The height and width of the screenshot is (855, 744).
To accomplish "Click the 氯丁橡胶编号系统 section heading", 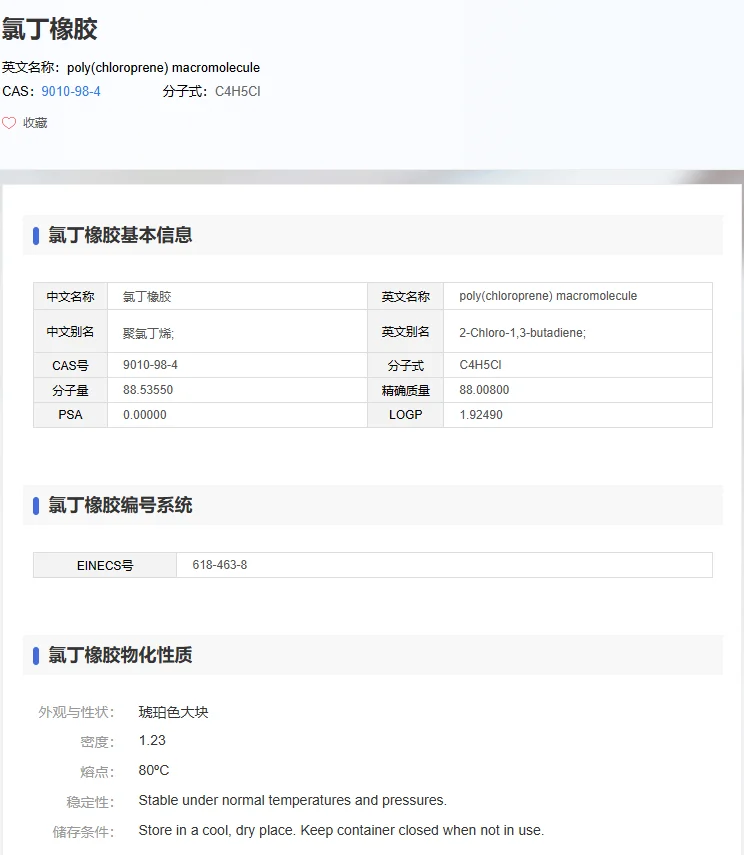I will [121, 505].
